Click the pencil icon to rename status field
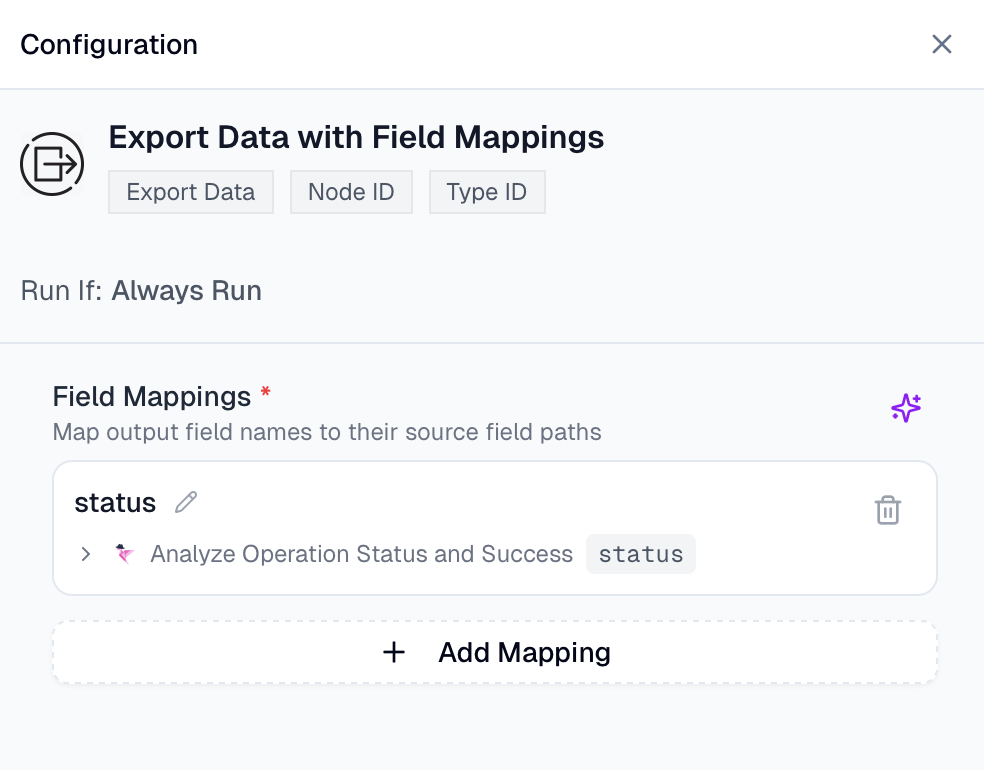984x770 pixels. pyautogui.click(x=185, y=503)
